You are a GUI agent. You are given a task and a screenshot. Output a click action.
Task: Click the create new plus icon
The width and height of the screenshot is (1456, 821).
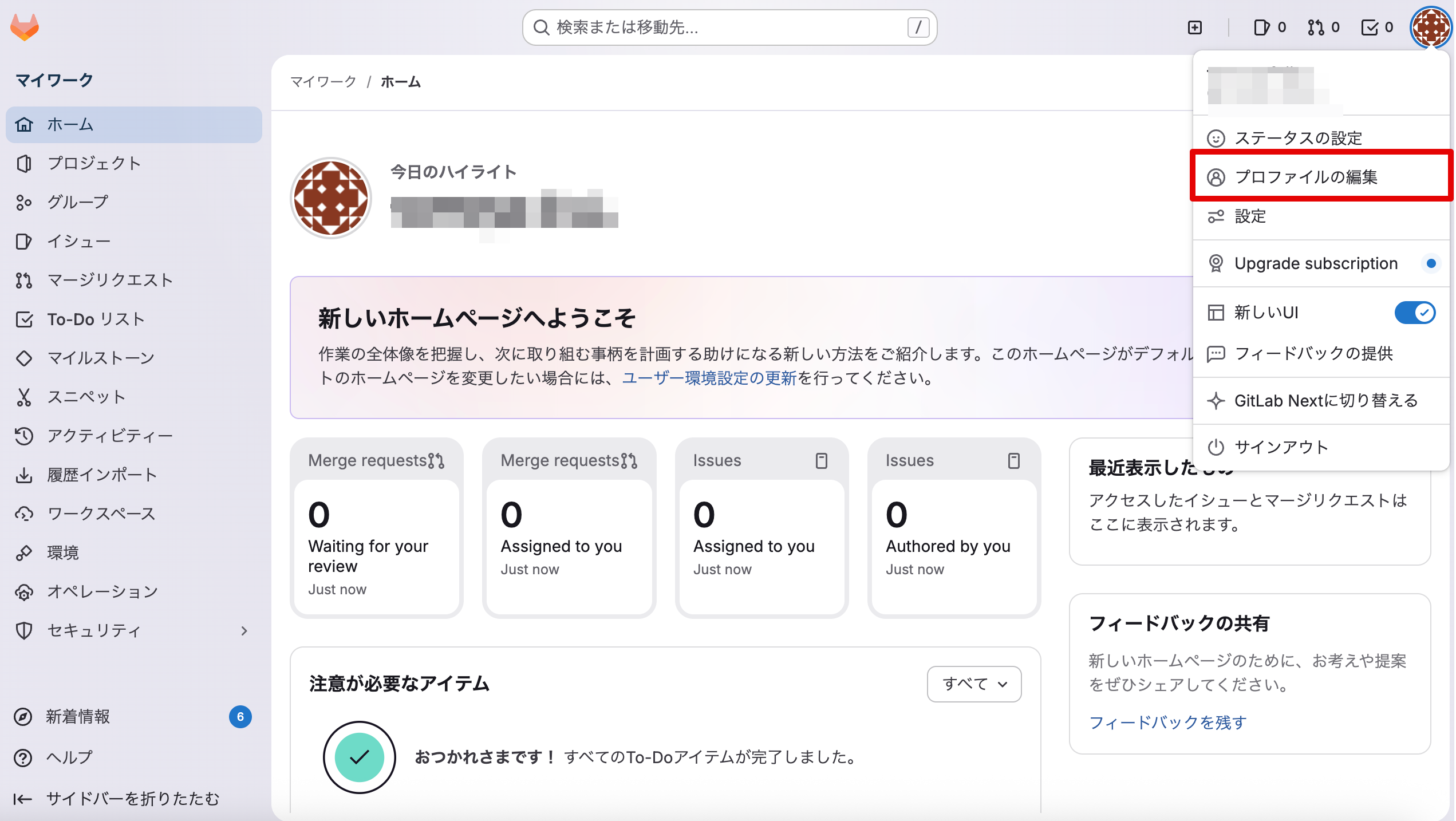click(x=1194, y=27)
